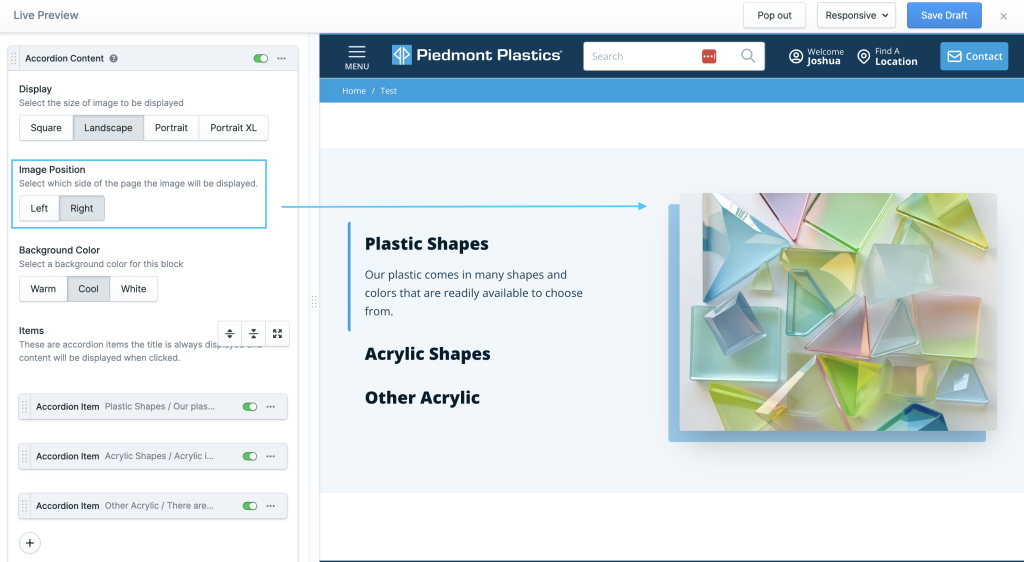Open the Responsive dropdown
1024x562 pixels.
[x=858, y=16]
